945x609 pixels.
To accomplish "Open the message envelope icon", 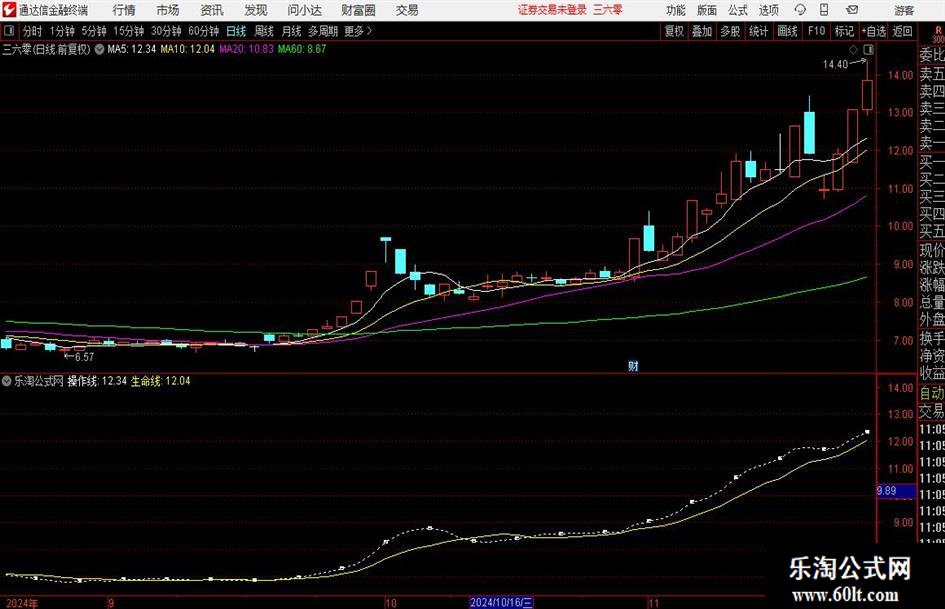I will coord(852,10).
